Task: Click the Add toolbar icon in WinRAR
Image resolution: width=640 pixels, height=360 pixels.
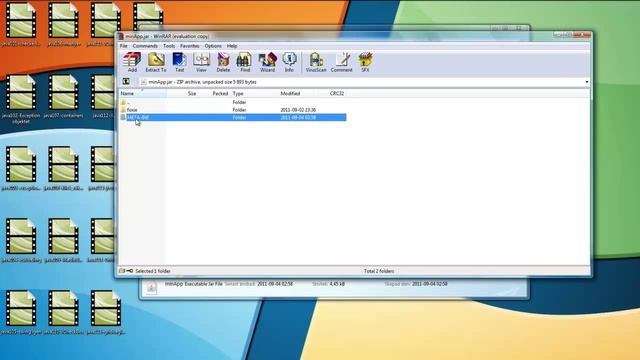Action: tap(132, 62)
